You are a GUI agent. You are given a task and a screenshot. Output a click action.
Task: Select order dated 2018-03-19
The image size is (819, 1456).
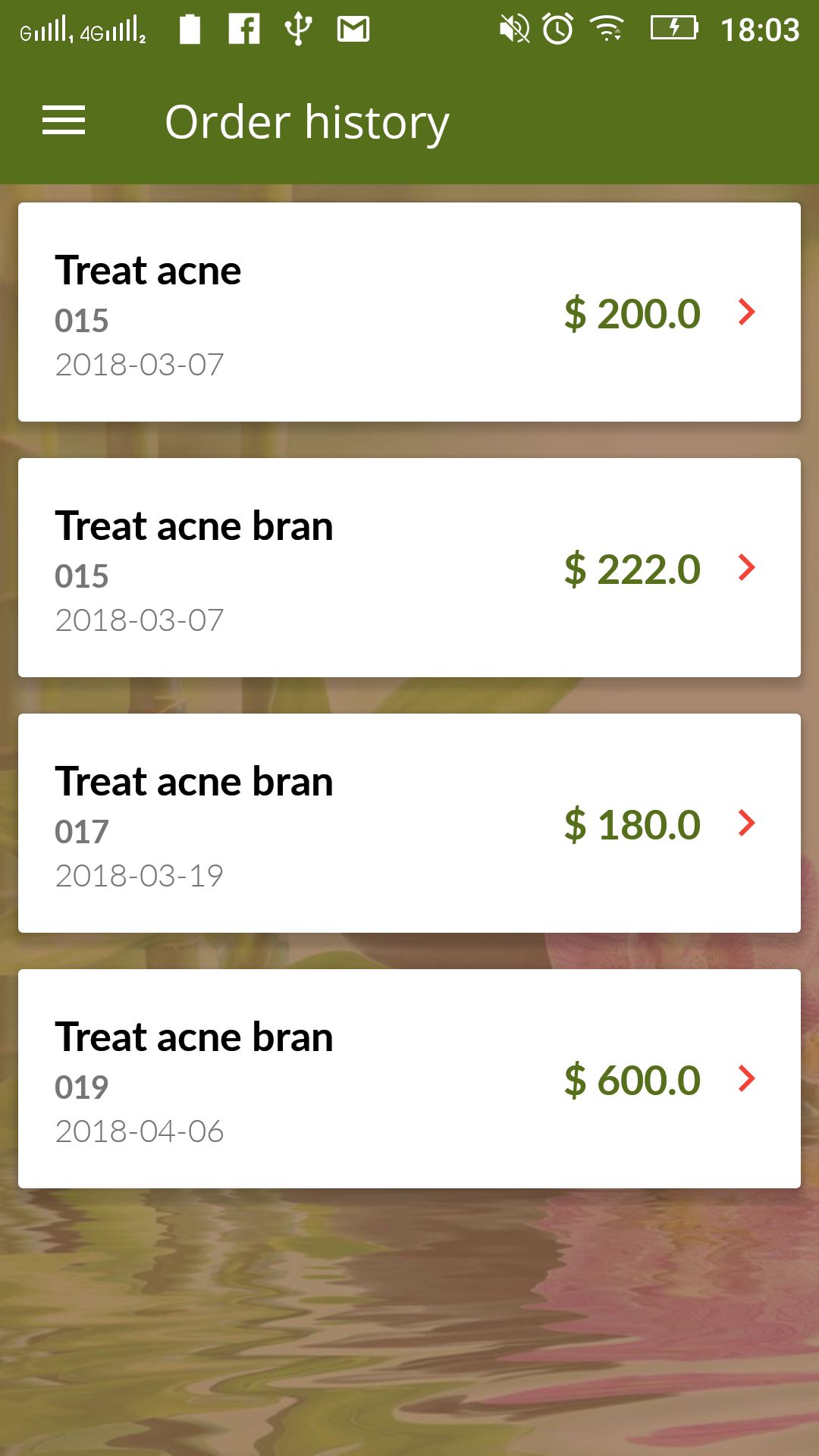point(140,876)
